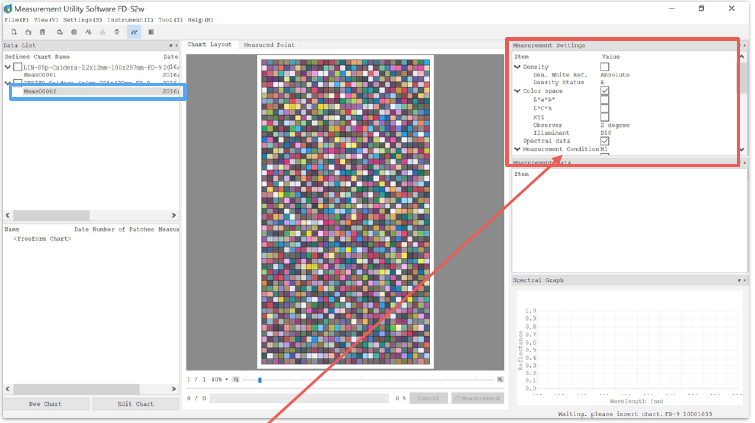Click the Data List scroll-right arrow
This screenshot has width=755, height=423.
tap(174, 215)
